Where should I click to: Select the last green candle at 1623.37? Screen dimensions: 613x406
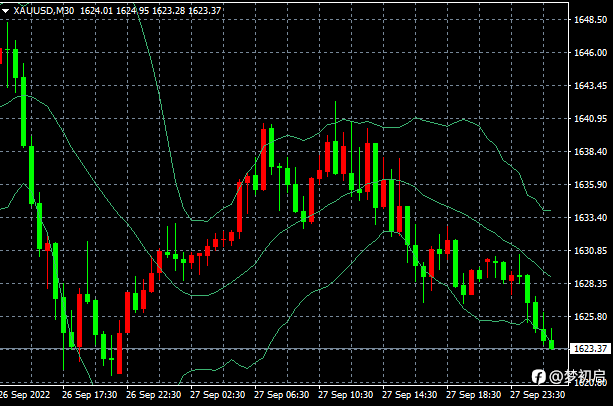click(x=552, y=344)
